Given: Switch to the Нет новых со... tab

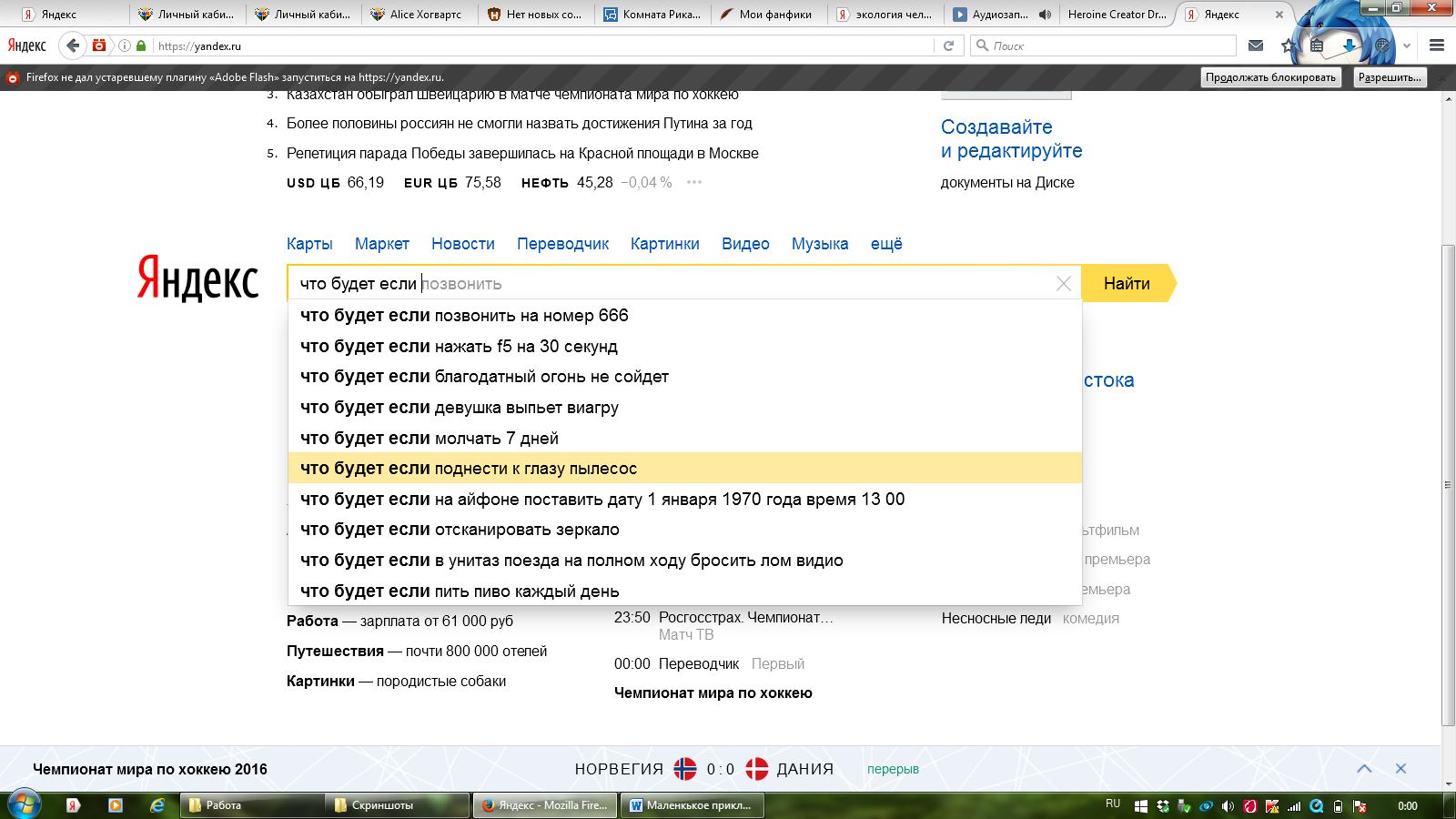Looking at the screenshot, I should (536, 15).
